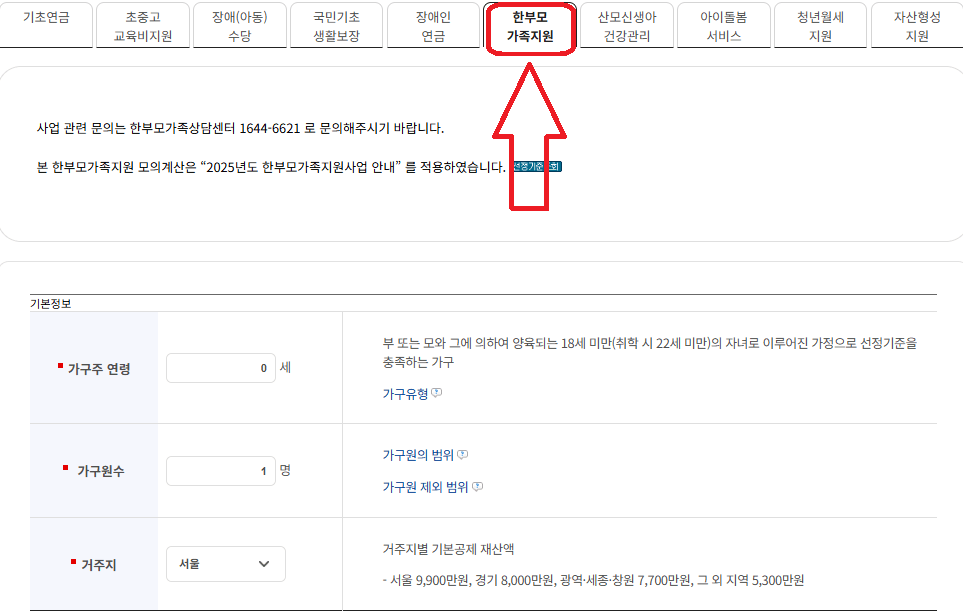The width and height of the screenshot is (963, 616).
Task: Go to the 자산형성 지원 tab
Action: click(917, 25)
